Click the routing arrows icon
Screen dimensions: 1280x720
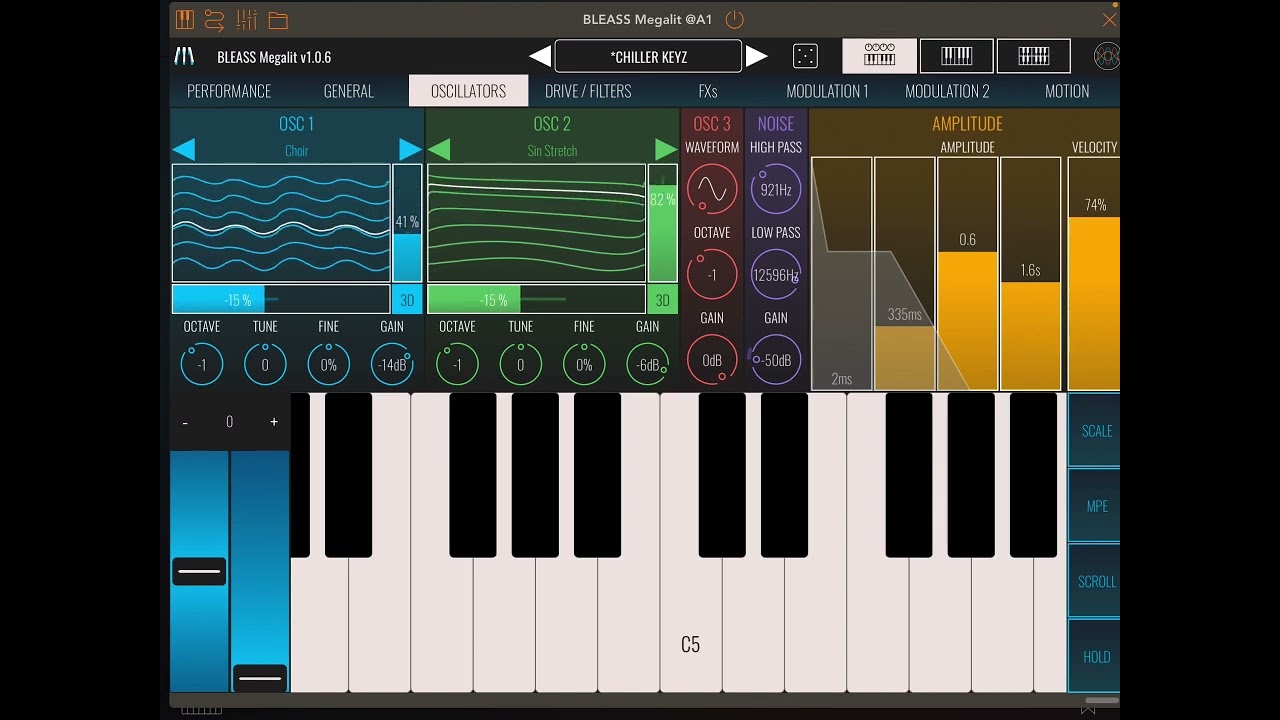(214, 19)
